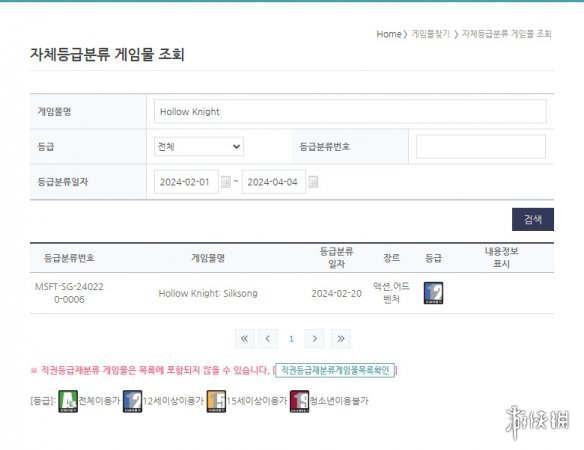584x450 pixels.
Task: Focus the empty 등급분류번호 input field
Action: coord(480,146)
